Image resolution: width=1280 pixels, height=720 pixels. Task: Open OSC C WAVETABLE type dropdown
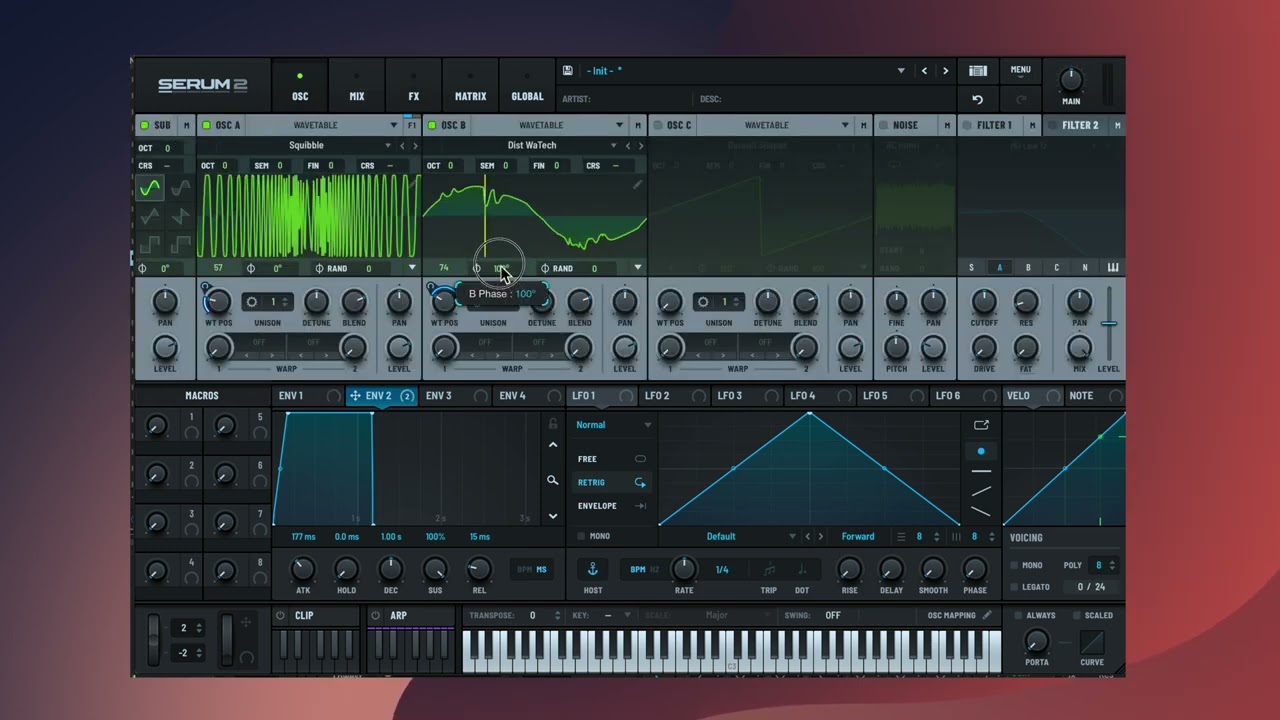[845, 125]
